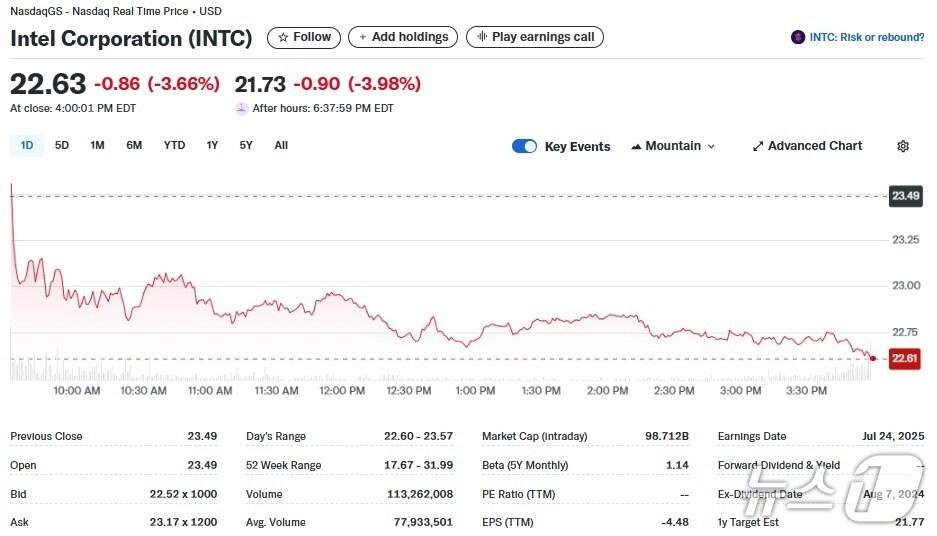Click the audio waveform icon for earnings call
937x536 pixels.
pyautogui.click(x=481, y=38)
